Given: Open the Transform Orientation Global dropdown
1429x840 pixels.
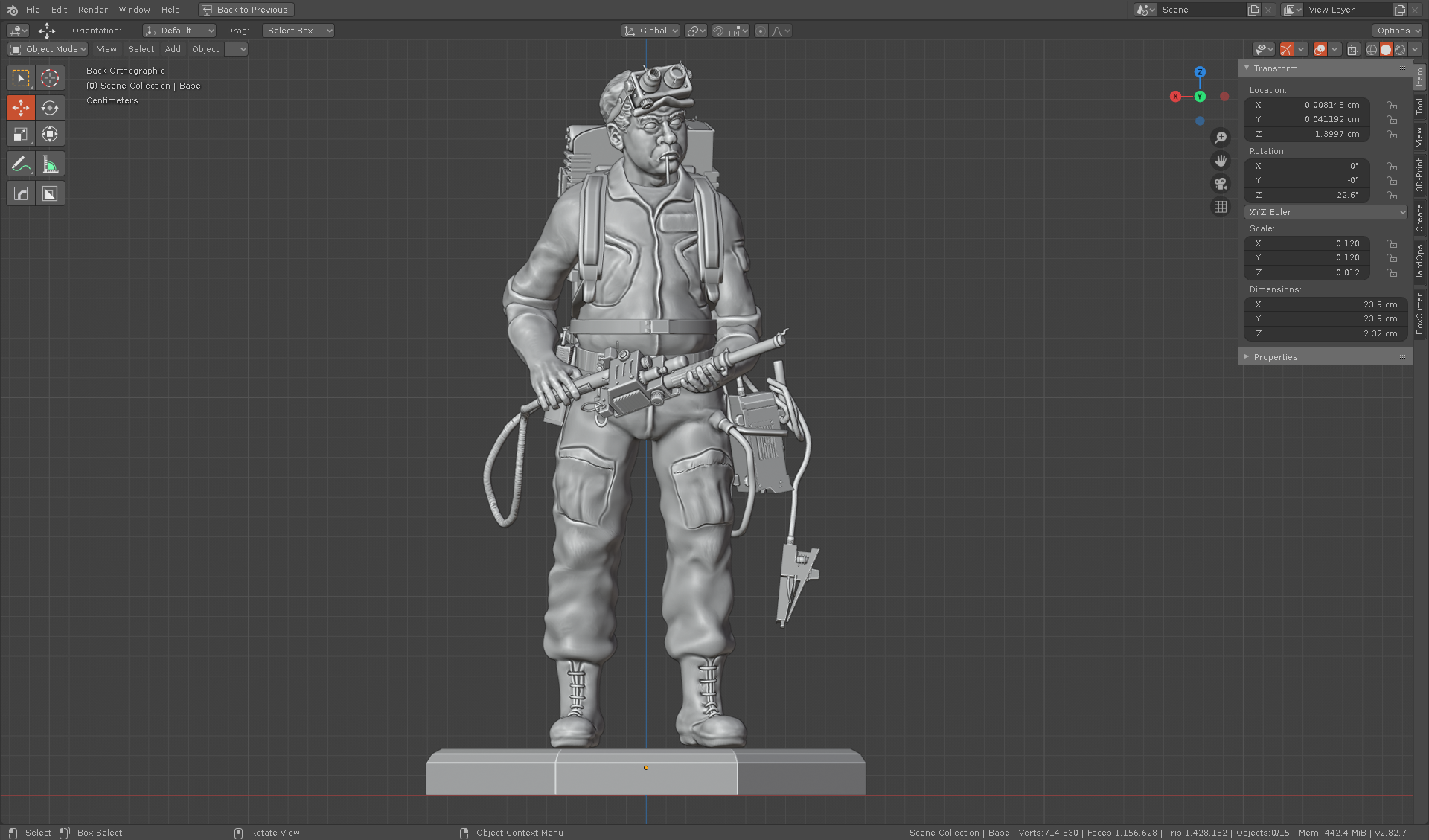Looking at the screenshot, I should click(650, 31).
